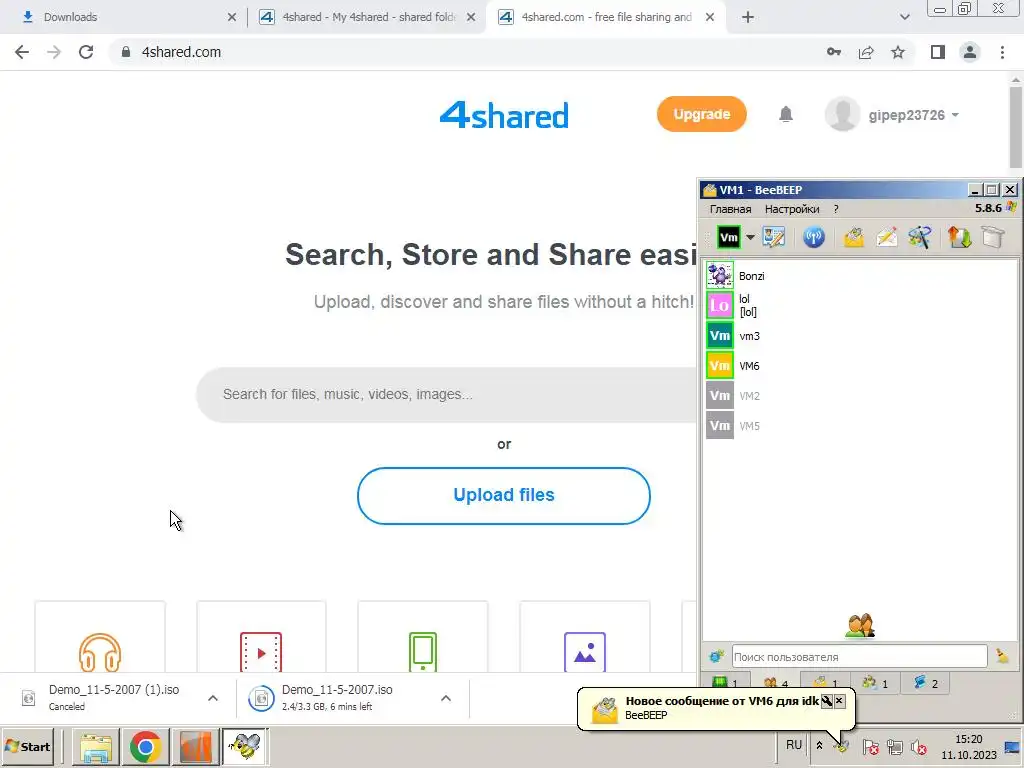Go back with the browser back arrow
This screenshot has height=768, width=1024.
tap(22, 52)
